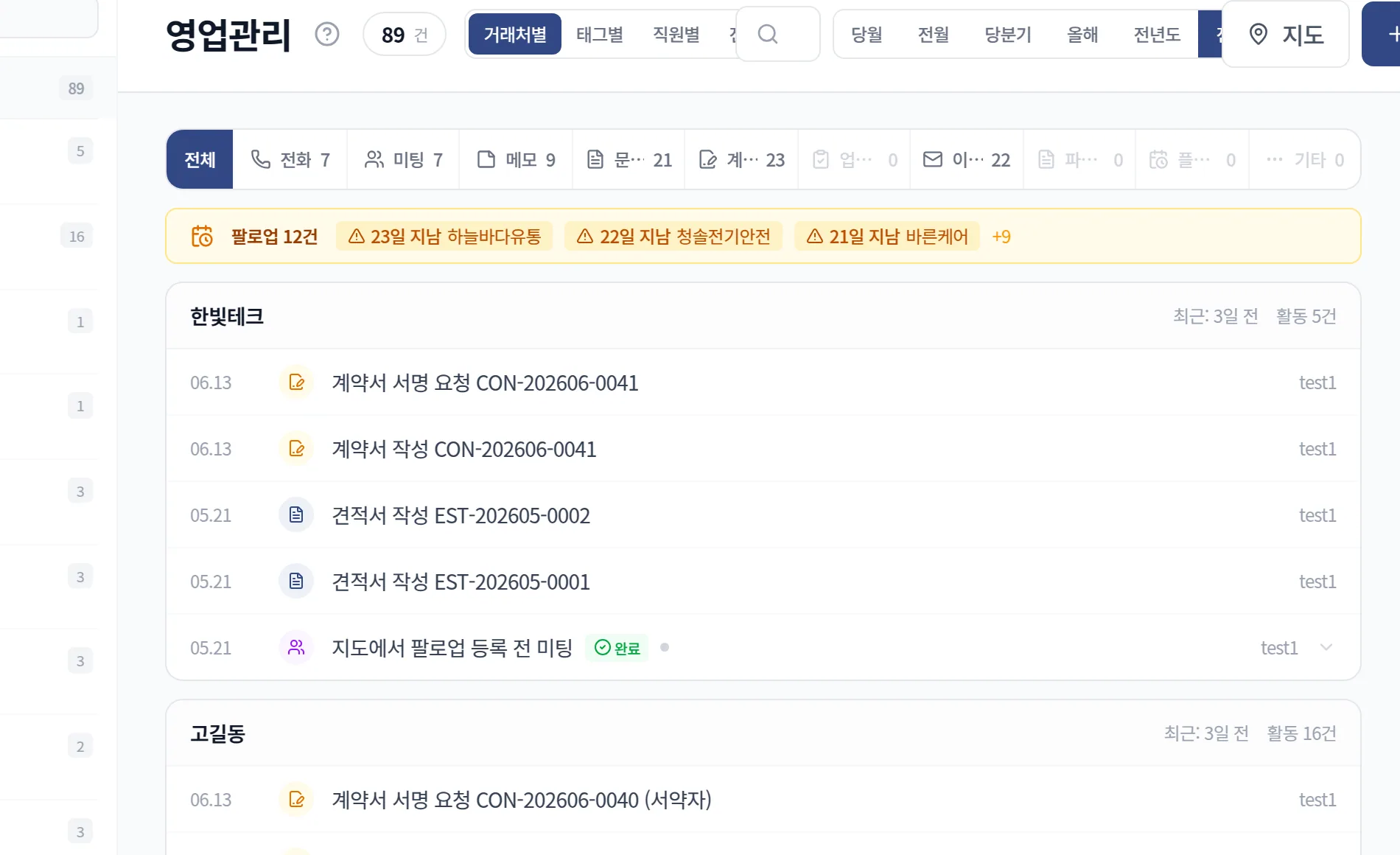Click the map pin icon

point(1259,34)
